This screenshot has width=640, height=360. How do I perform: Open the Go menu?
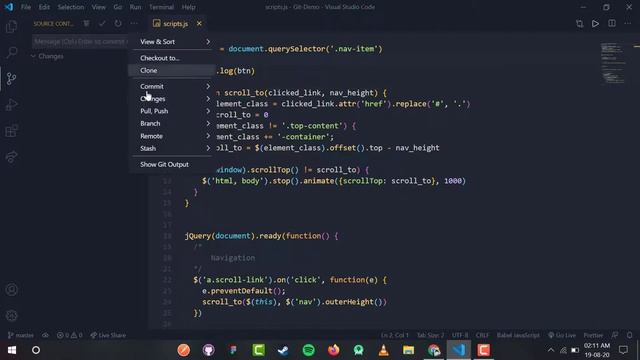point(118,7)
